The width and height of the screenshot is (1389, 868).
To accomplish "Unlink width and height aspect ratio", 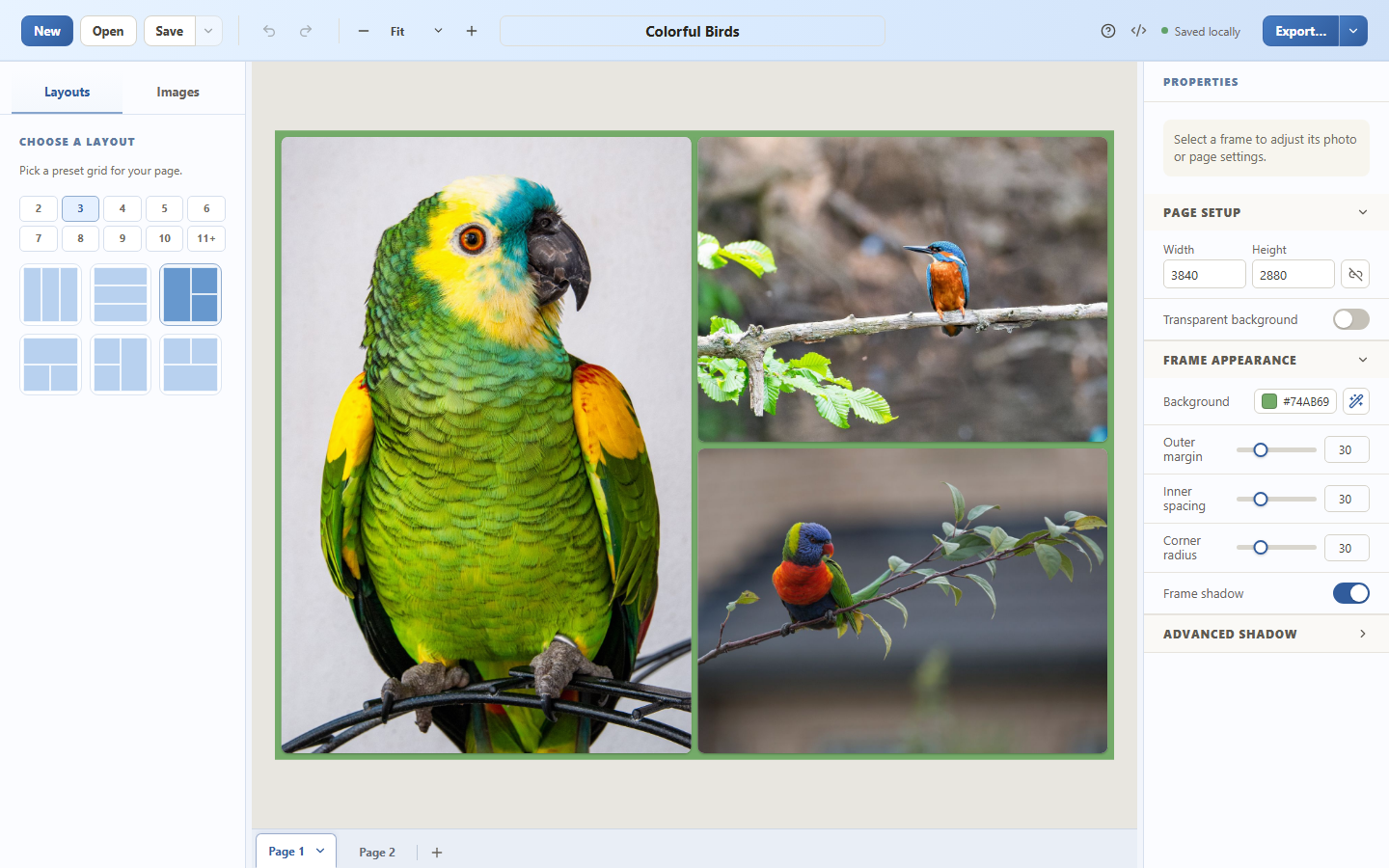I will click(1355, 275).
